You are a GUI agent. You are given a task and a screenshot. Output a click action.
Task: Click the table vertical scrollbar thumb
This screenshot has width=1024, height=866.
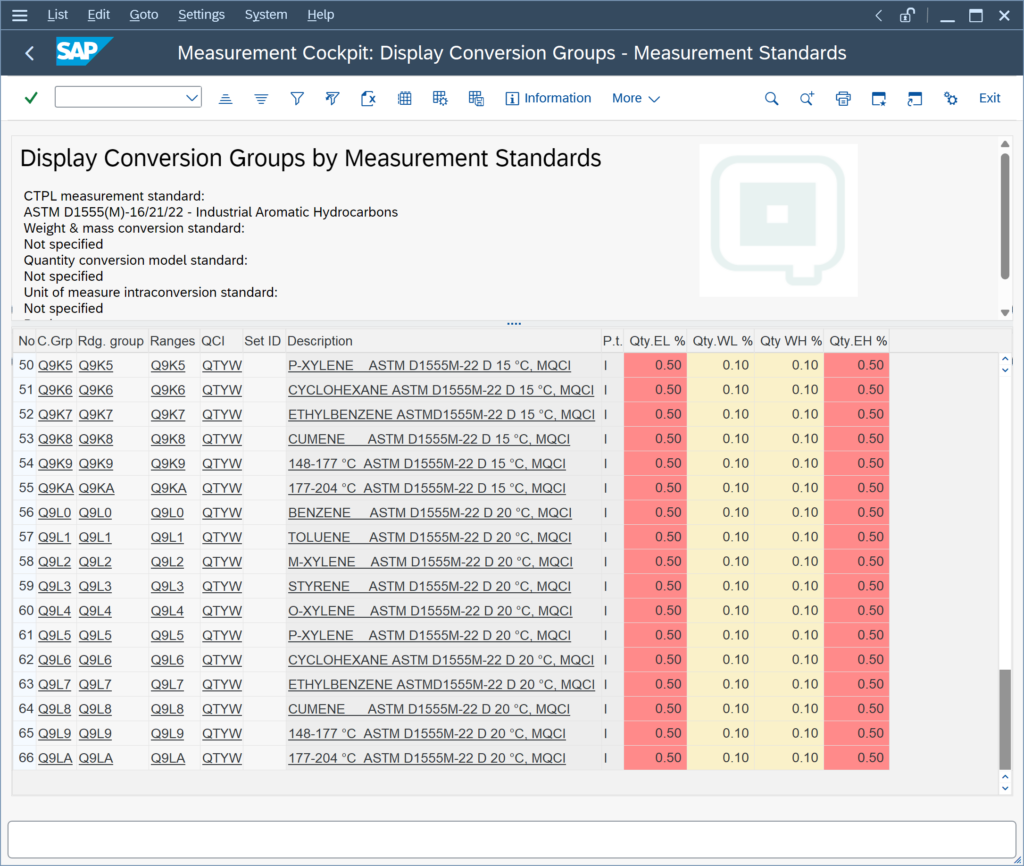(1005, 719)
